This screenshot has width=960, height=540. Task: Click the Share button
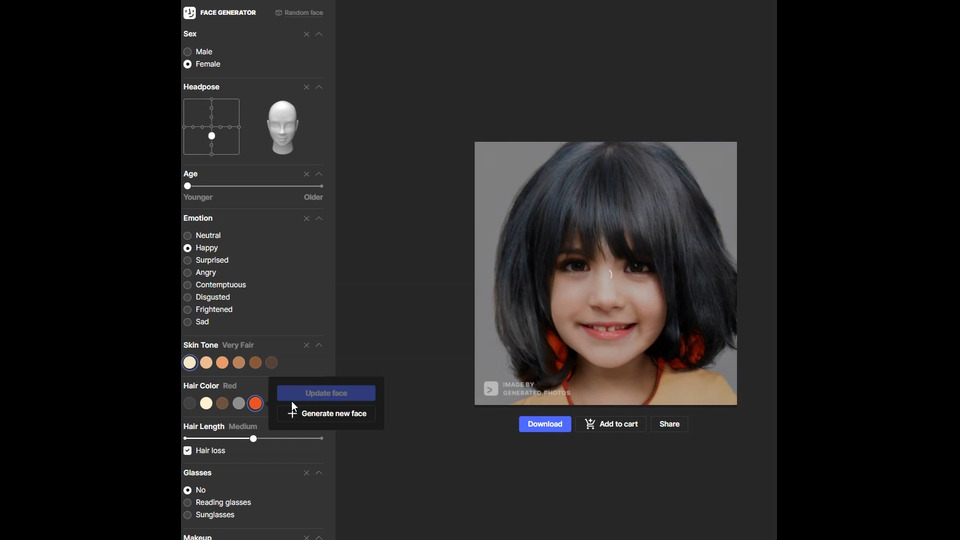(x=669, y=424)
